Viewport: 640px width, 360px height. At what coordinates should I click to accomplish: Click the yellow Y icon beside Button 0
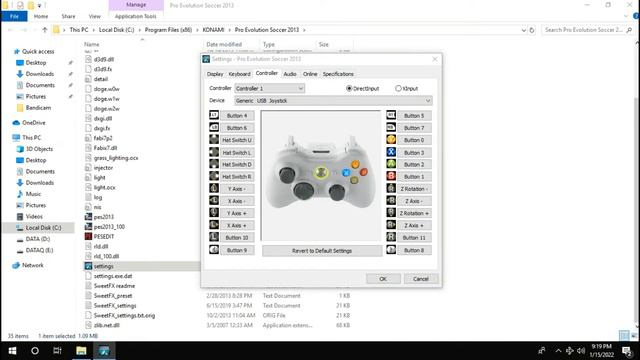pos(391,140)
